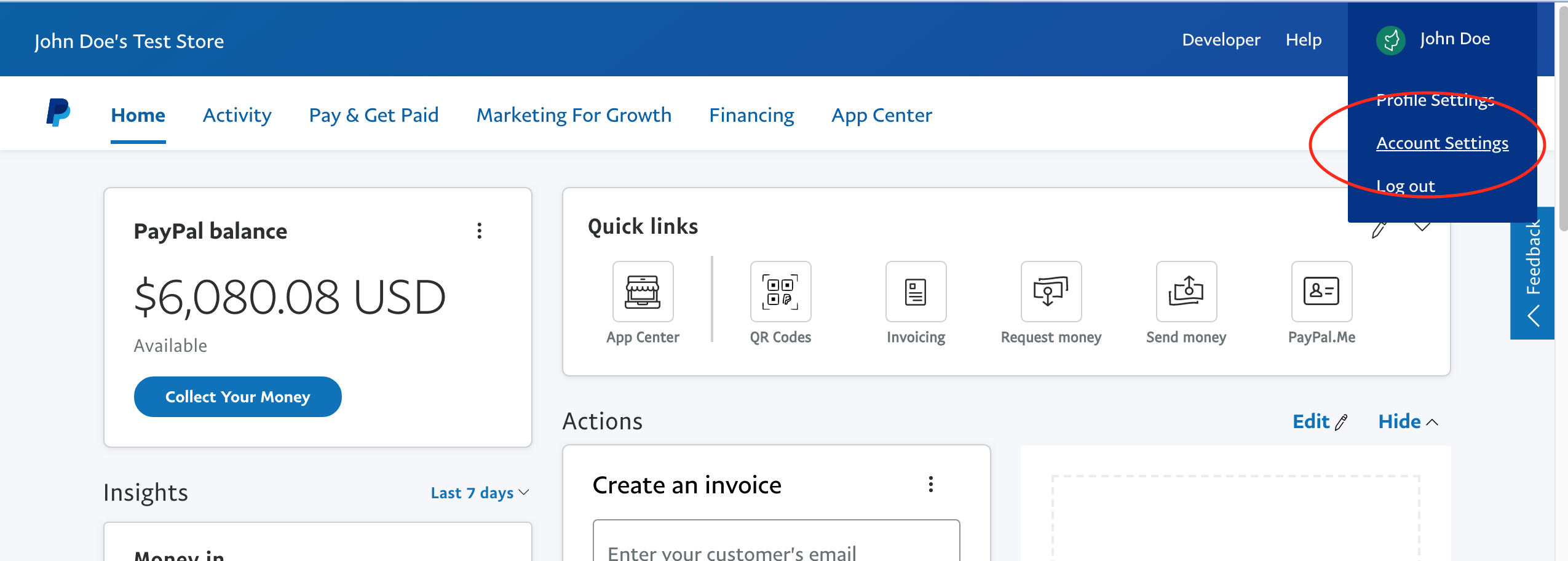
Task: Expand the Last 7 days insights filter
Action: 480,492
